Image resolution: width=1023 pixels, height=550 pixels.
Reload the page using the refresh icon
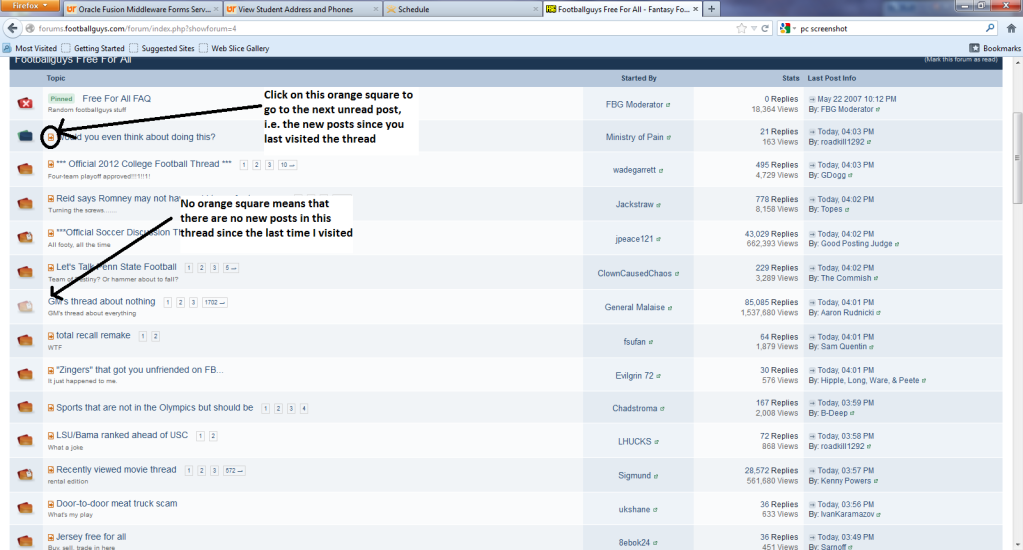coord(765,28)
